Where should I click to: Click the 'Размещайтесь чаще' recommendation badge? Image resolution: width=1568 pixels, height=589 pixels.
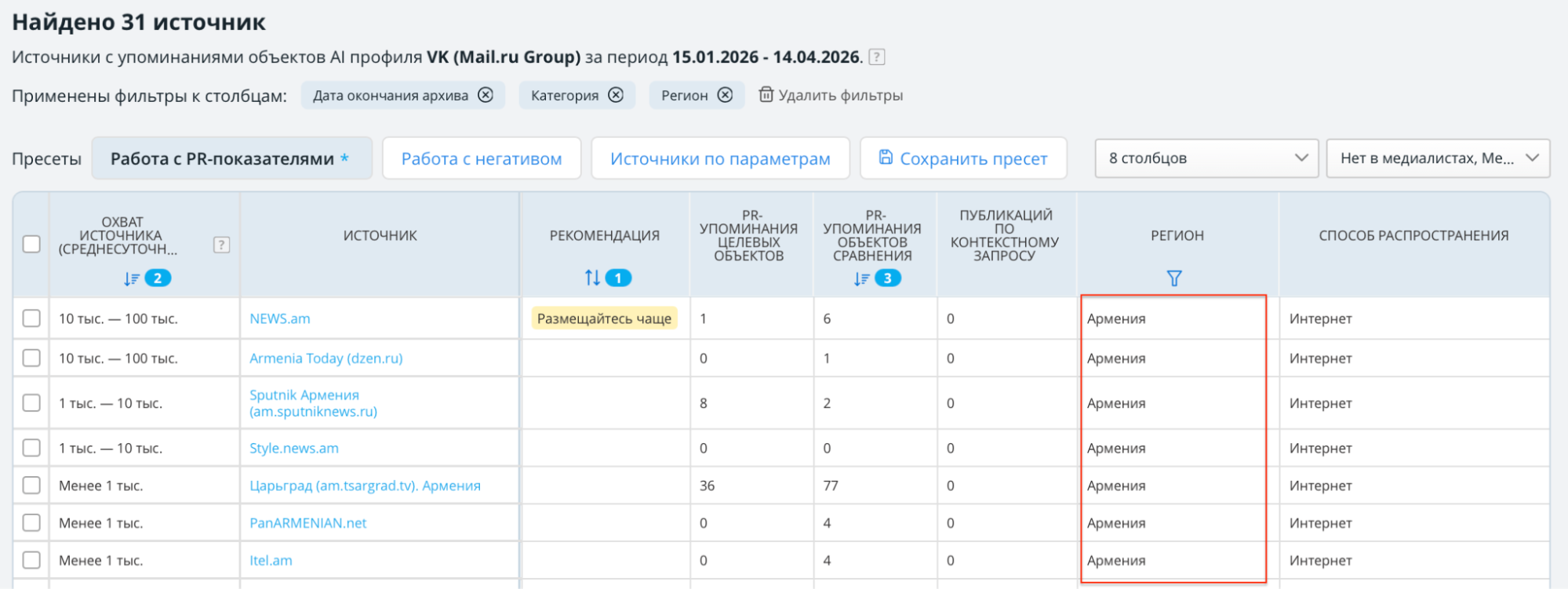tap(604, 318)
